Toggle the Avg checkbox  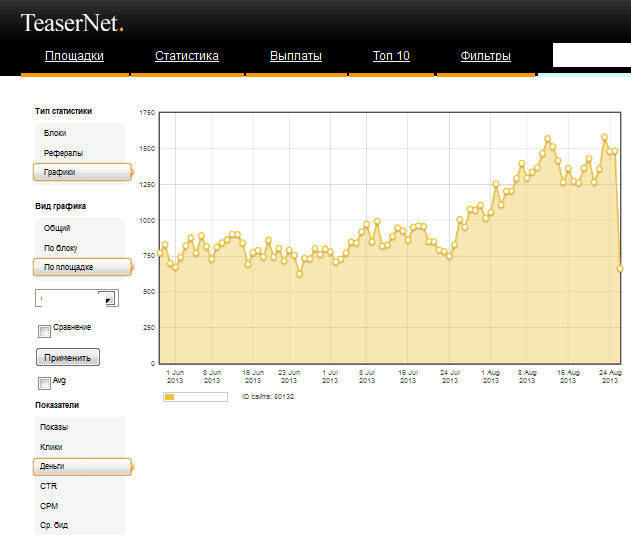[x=44, y=383]
